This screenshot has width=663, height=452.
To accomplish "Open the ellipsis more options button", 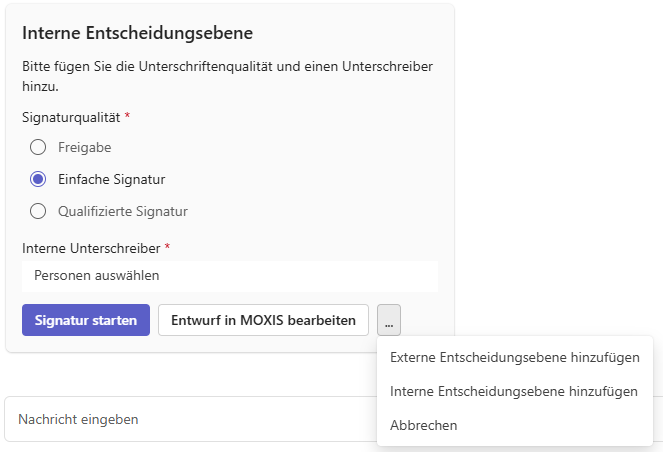I will click(389, 321).
